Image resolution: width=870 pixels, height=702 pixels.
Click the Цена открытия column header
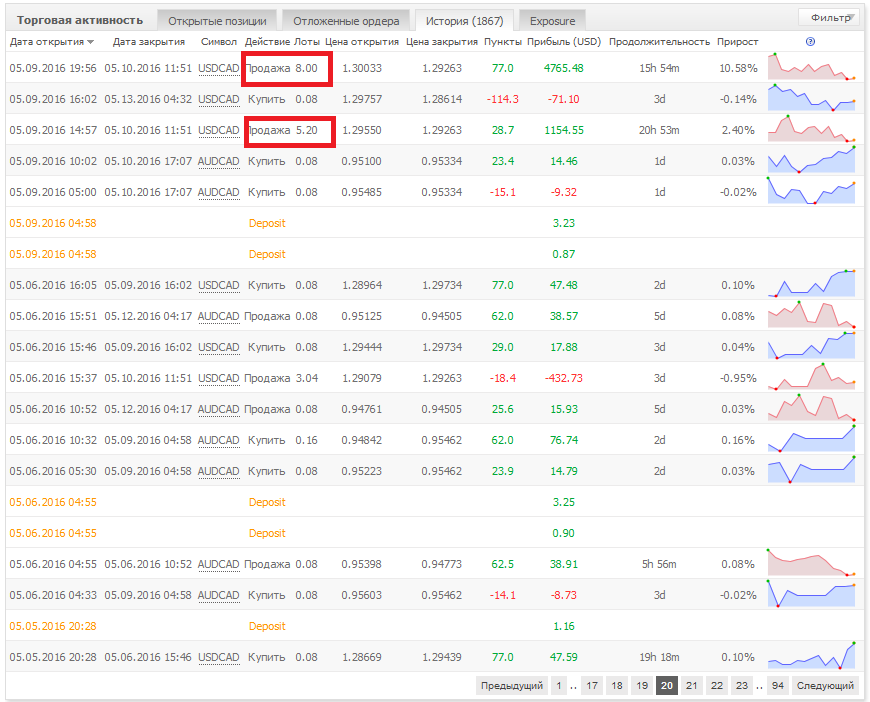coord(362,42)
